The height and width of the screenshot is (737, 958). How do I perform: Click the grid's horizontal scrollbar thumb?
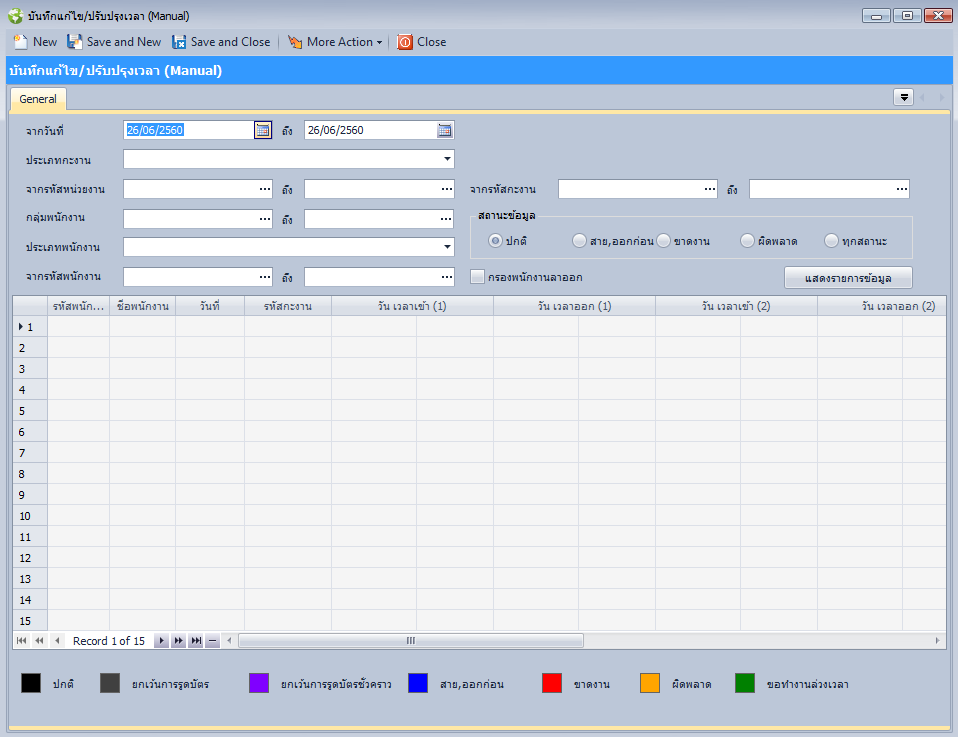(x=410, y=641)
